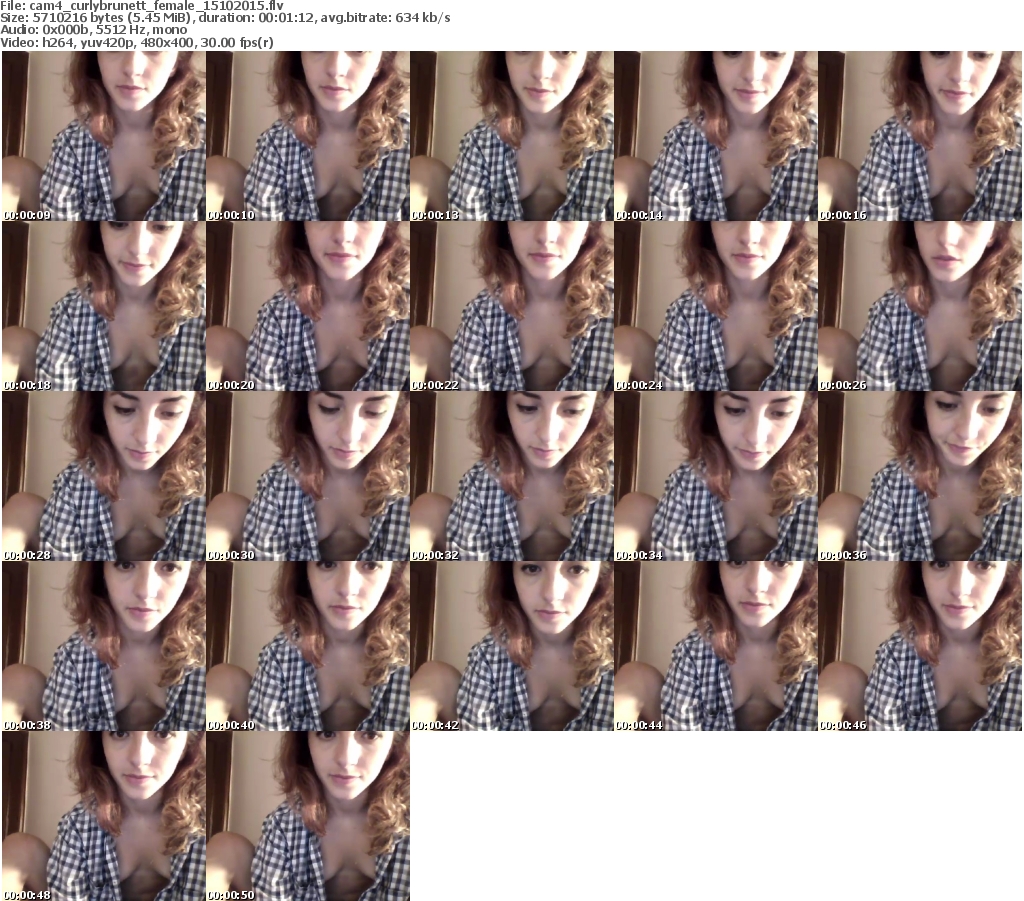The width and height of the screenshot is (1024, 901).
Task: Select the thumbnail frame stamped 00:00:14
Action: coord(715,136)
